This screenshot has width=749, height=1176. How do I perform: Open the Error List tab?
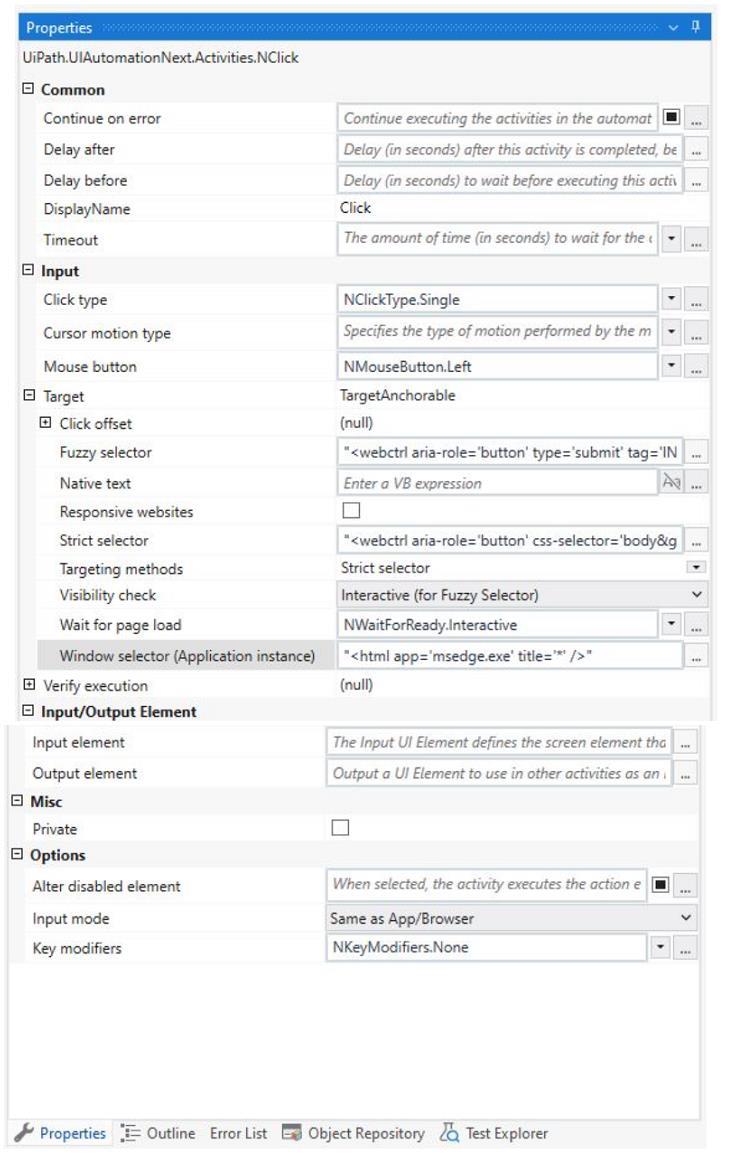coord(238,1133)
